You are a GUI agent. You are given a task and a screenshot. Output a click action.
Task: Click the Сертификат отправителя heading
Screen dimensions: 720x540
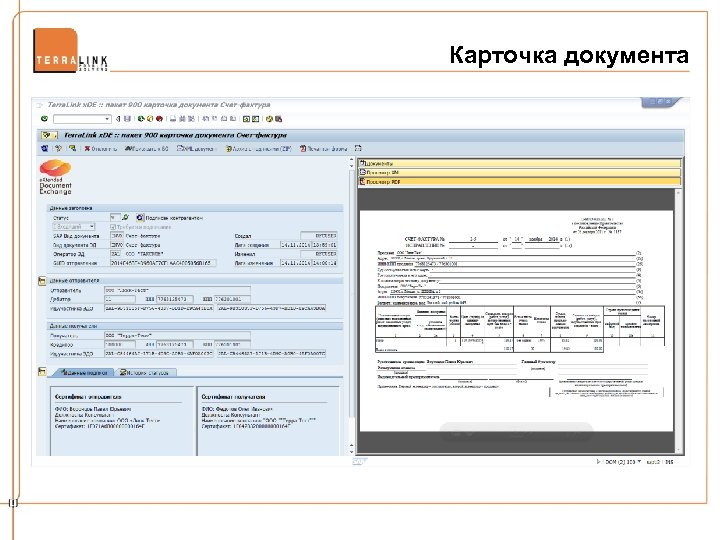[x=88, y=396]
